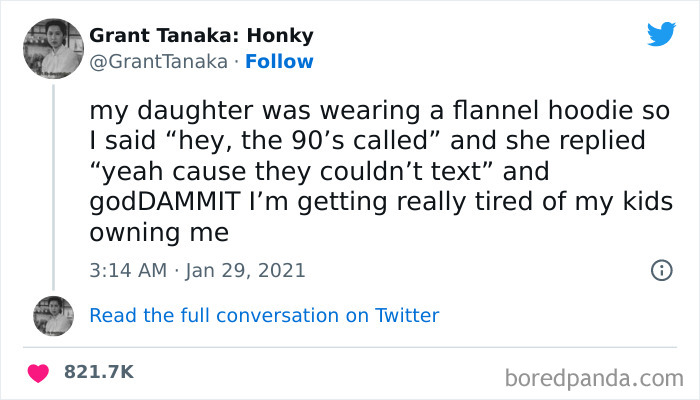The height and width of the screenshot is (400, 700).
Task: Open Grant Tanaka's large profile avatar
Action: tap(52, 47)
